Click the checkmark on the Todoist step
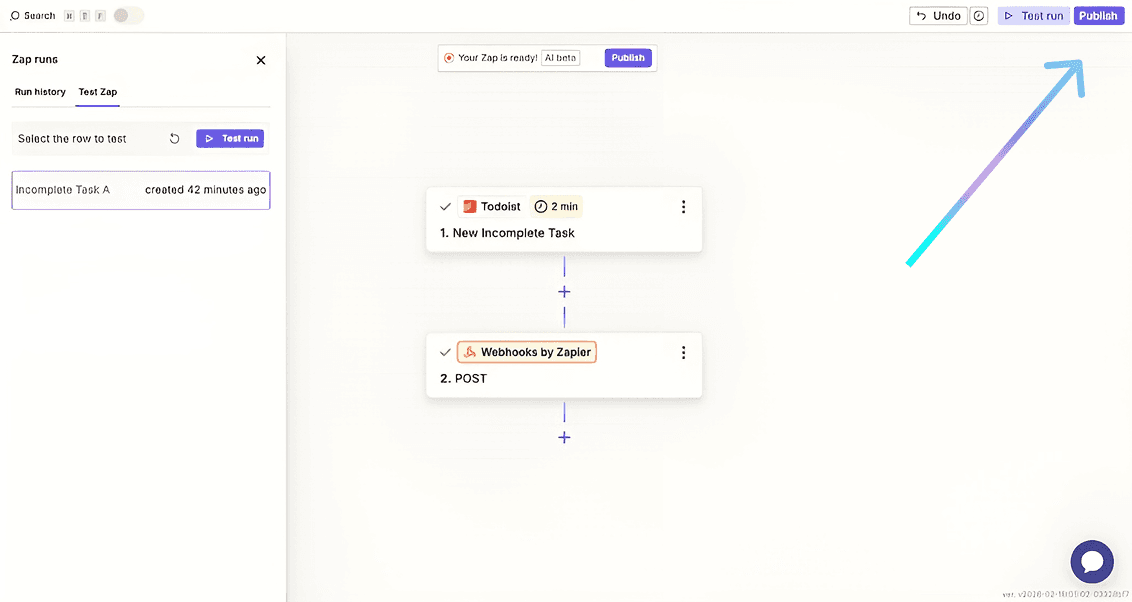 pyautogui.click(x=445, y=206)
